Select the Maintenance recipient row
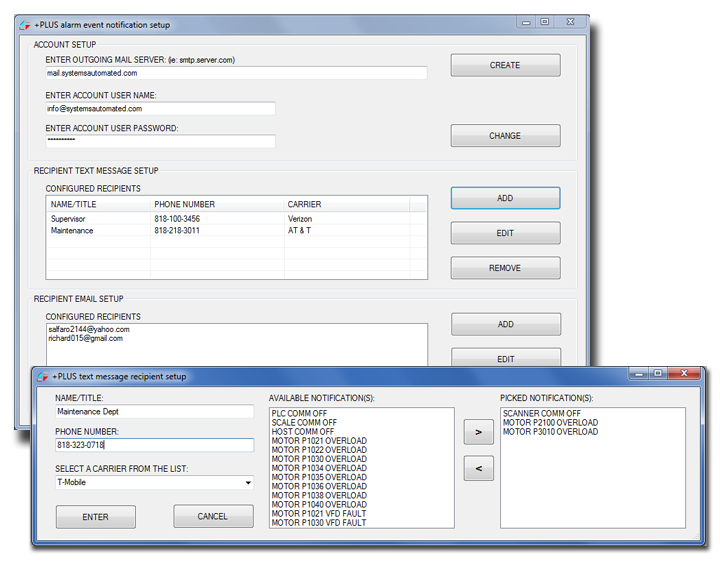The height and width of the screenshot is (576, 720). 236,231
